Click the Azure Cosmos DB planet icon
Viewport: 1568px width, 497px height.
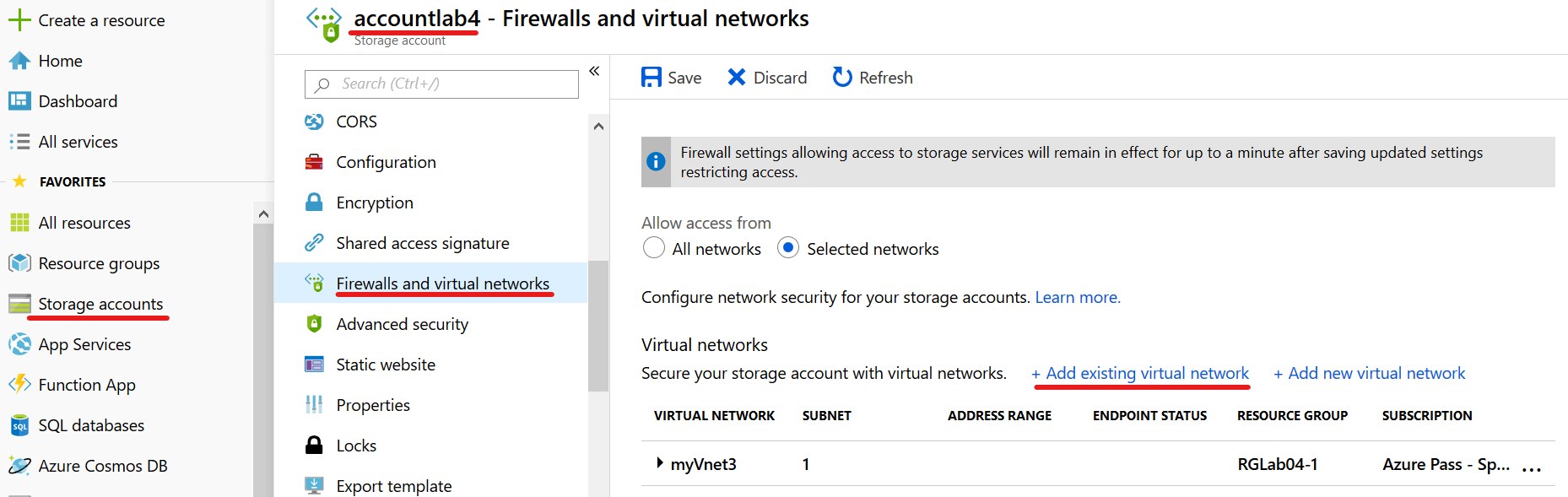(x=19, y=466)
